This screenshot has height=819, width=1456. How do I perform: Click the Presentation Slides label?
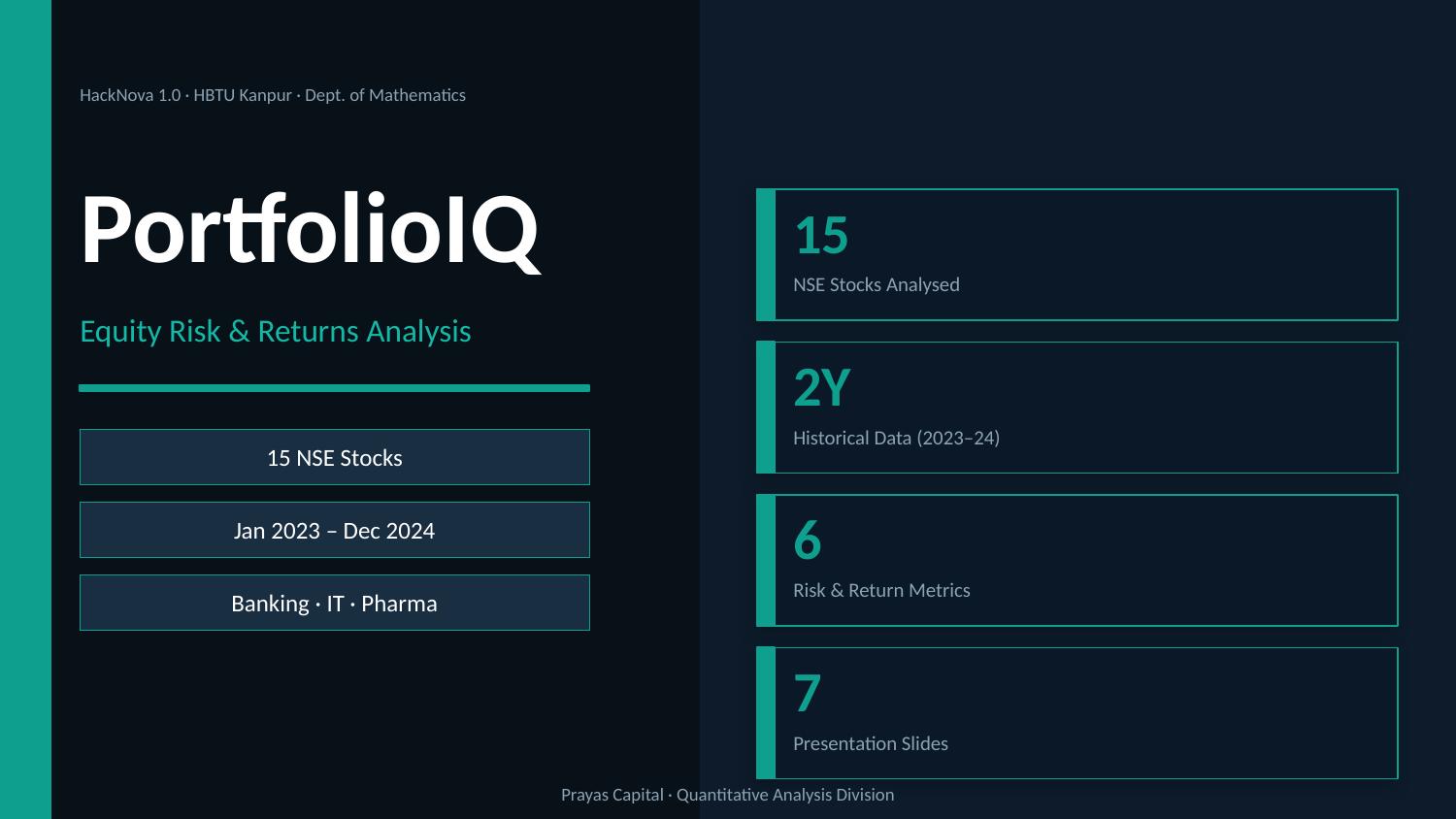pos(871,743)
